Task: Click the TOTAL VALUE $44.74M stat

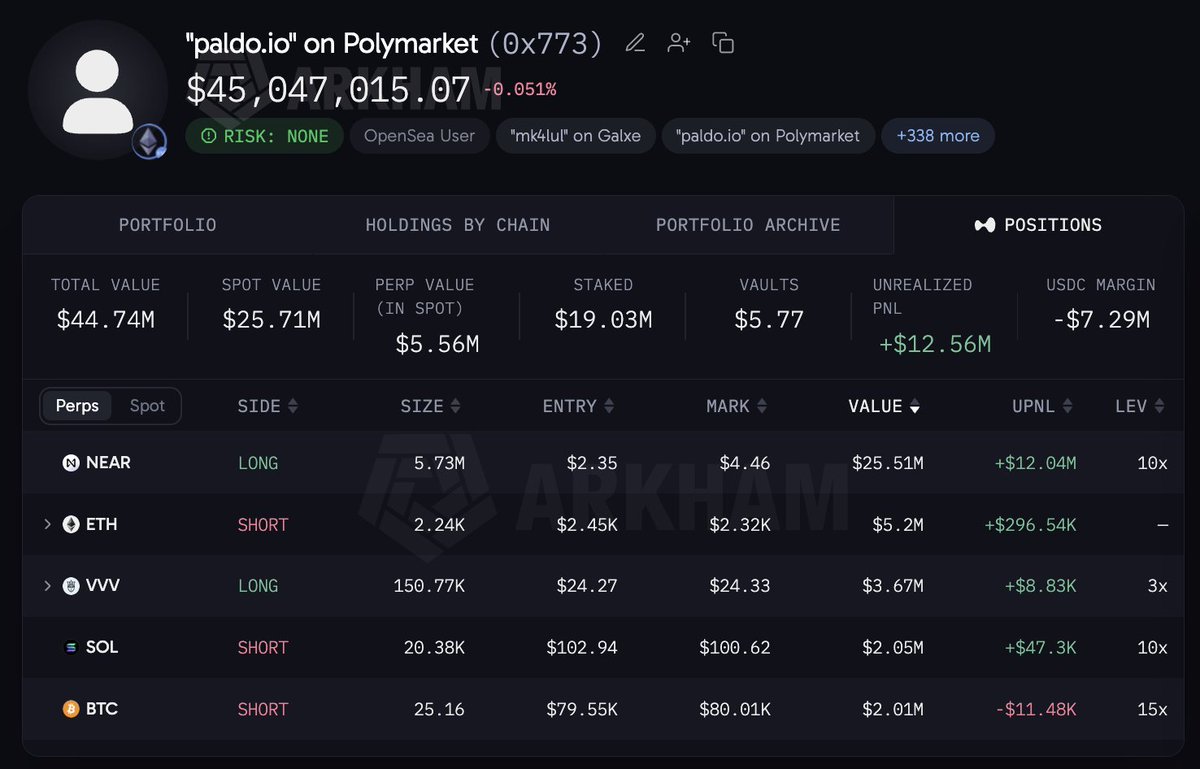Action: click(x=105, y=304)
